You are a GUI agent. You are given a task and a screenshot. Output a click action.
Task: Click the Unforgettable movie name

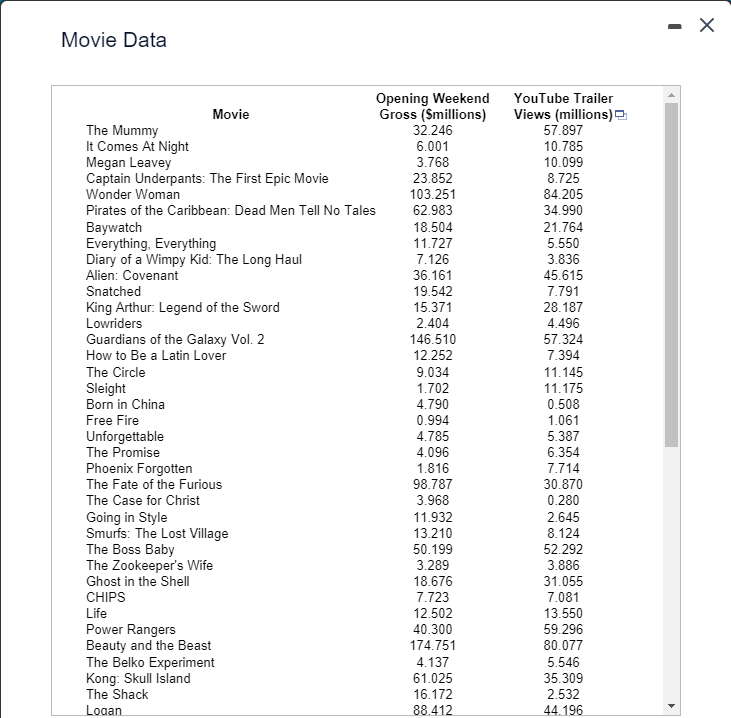pyautogui.click(x=125, y=436)
